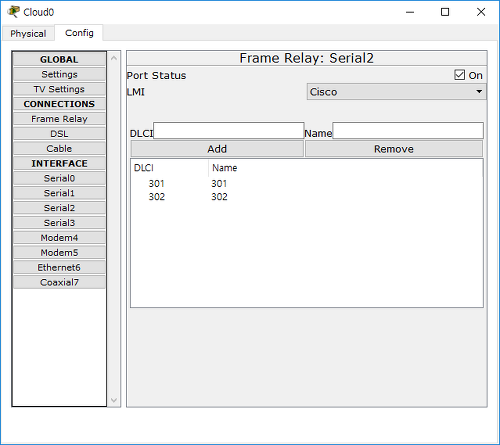Switch to the Physical tab
Viewport: 500px width, 445px height.
point(28,34)
